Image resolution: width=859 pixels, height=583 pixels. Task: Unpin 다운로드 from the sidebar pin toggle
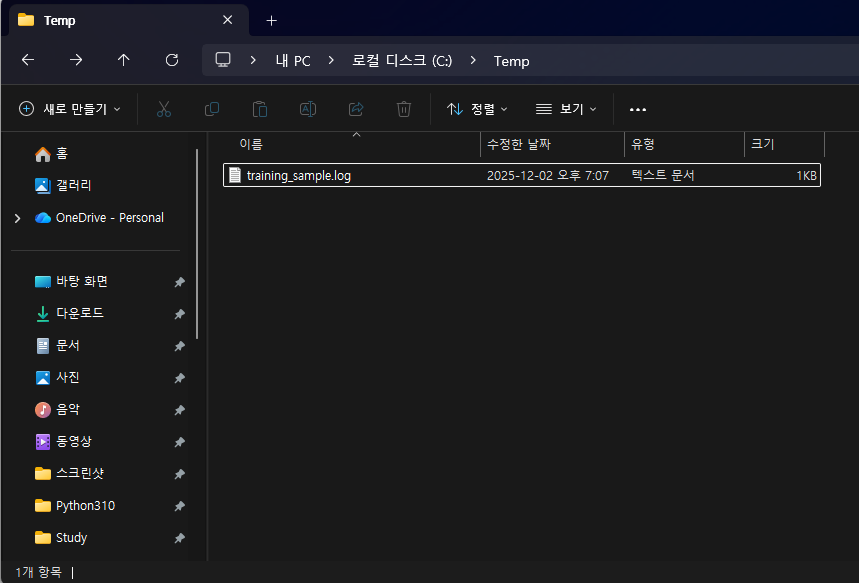click(179, 313)
